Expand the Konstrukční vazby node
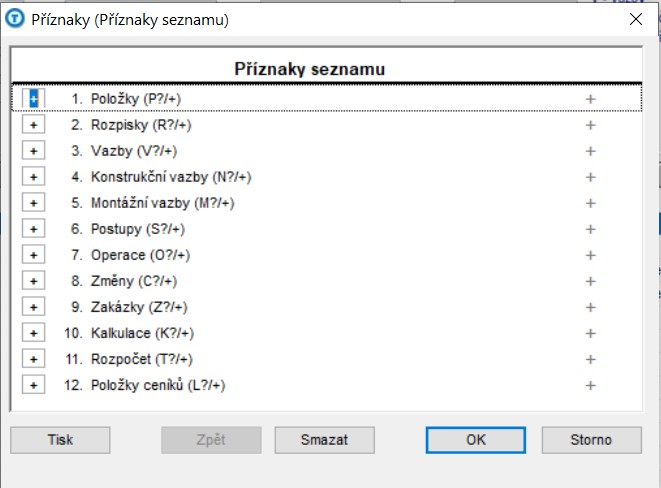 tap(33, 177)
